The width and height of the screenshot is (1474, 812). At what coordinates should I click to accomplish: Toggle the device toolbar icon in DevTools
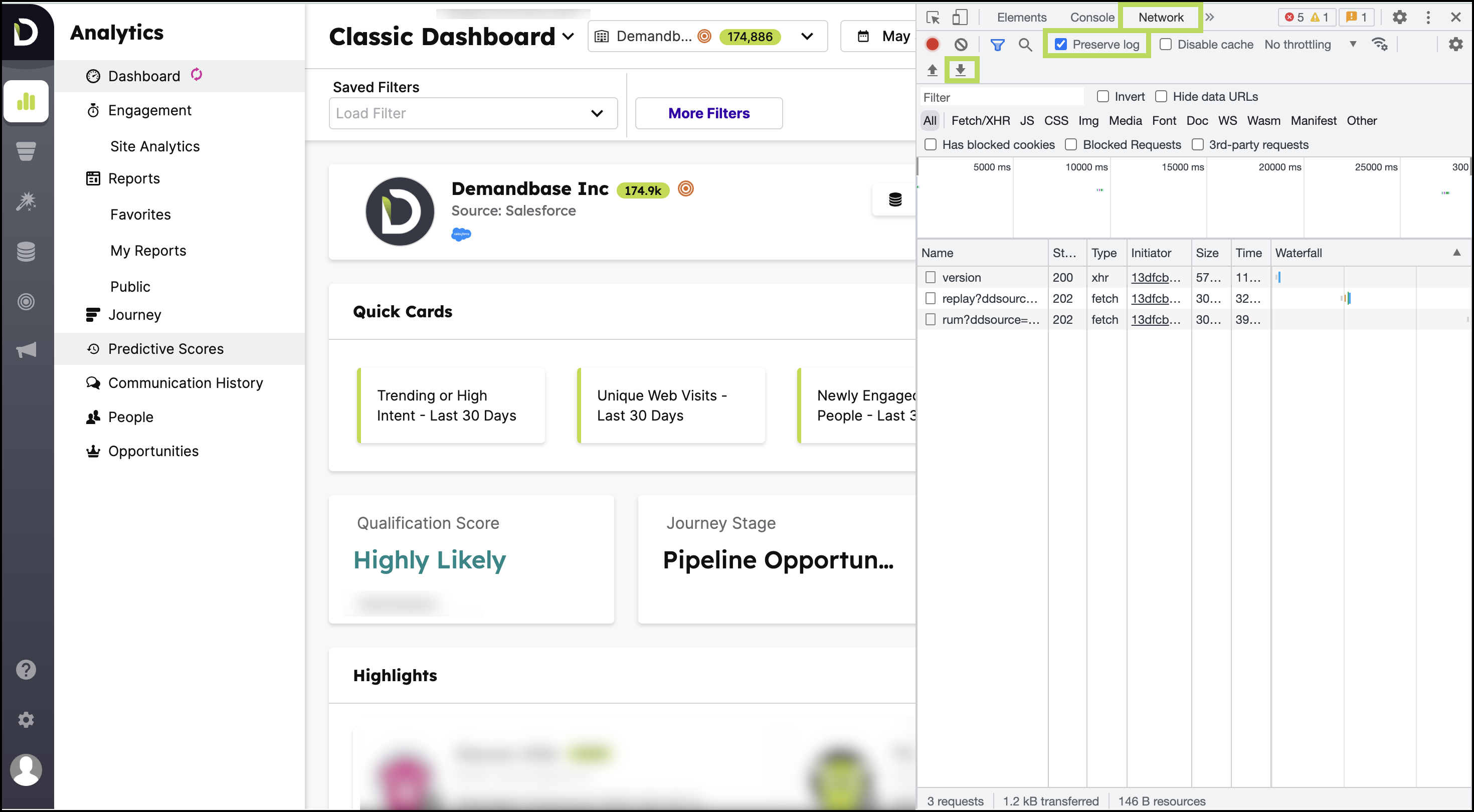click(960, 17)
